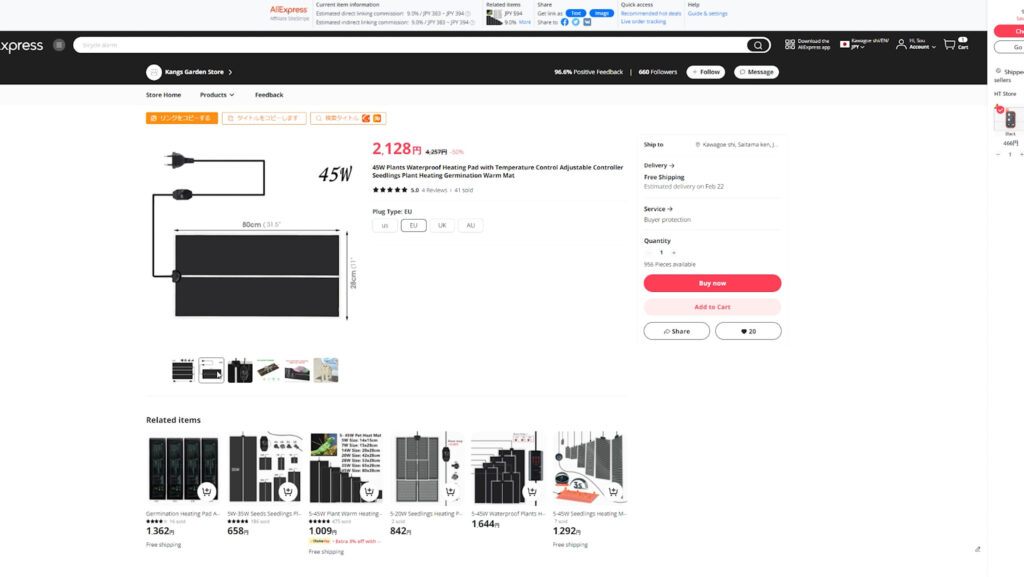Select the US plug type option
This screenshot has width=1024, height=577.
[385, 225]
